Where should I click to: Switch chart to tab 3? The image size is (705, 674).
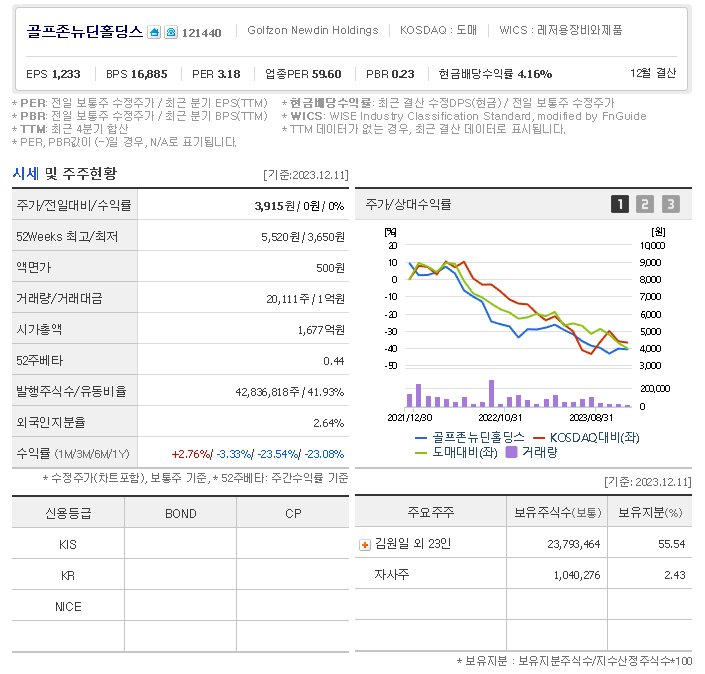(670, 204)
